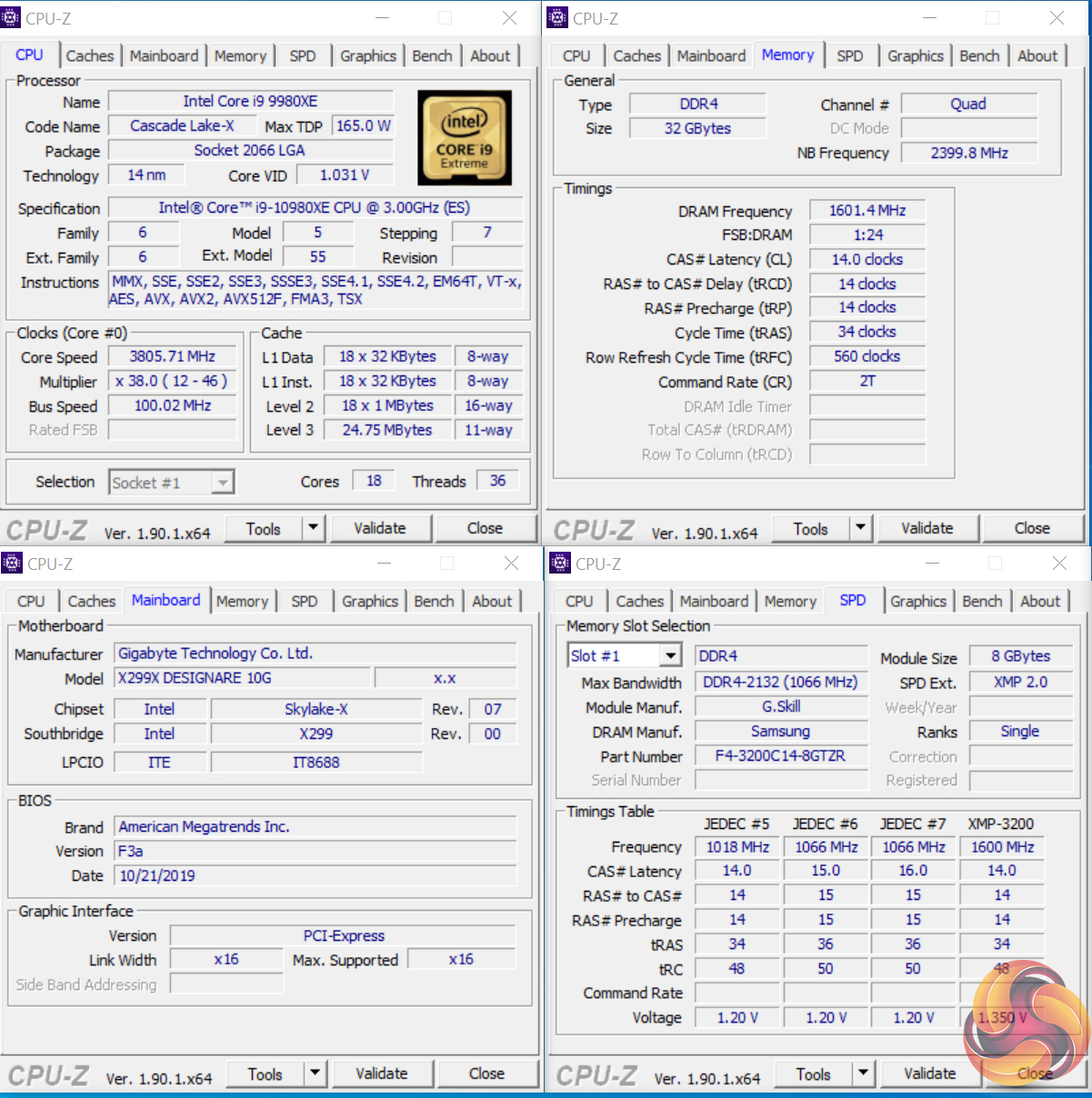Click part number F4-3200C14-8GTZR
1092x1098 pixels.
781,756
